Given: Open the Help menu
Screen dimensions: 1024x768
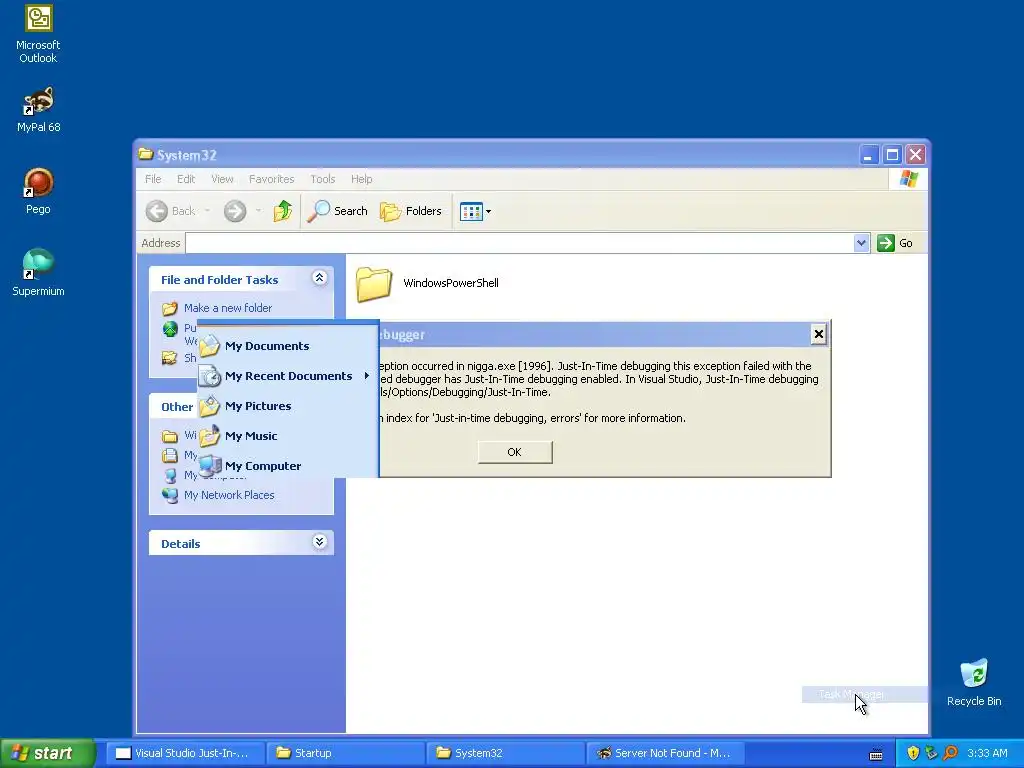Looking at the screenshot, I should click(x=361, y=179).
